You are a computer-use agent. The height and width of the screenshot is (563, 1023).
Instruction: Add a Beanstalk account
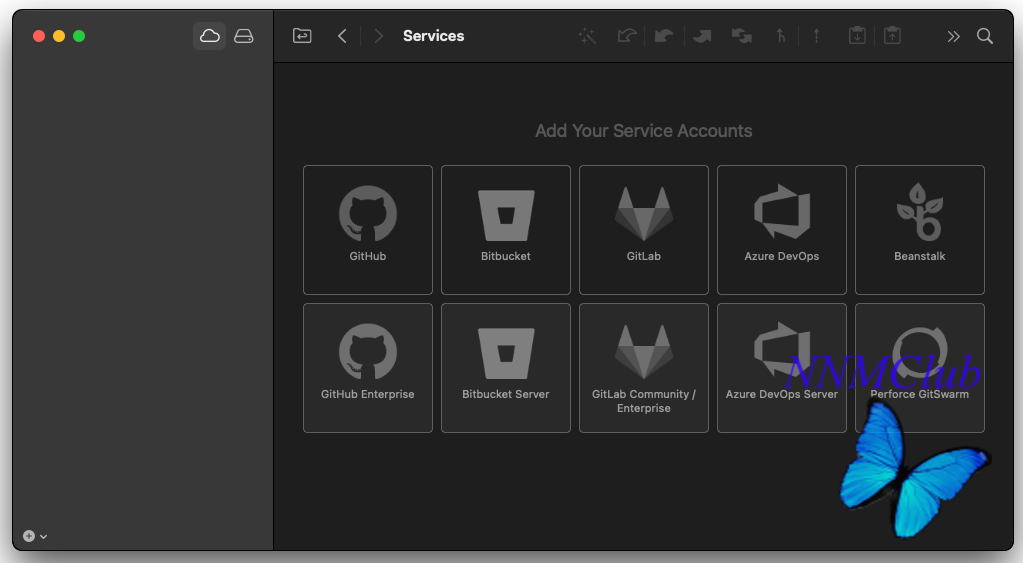pyautogui.click(x=920, y=230)
